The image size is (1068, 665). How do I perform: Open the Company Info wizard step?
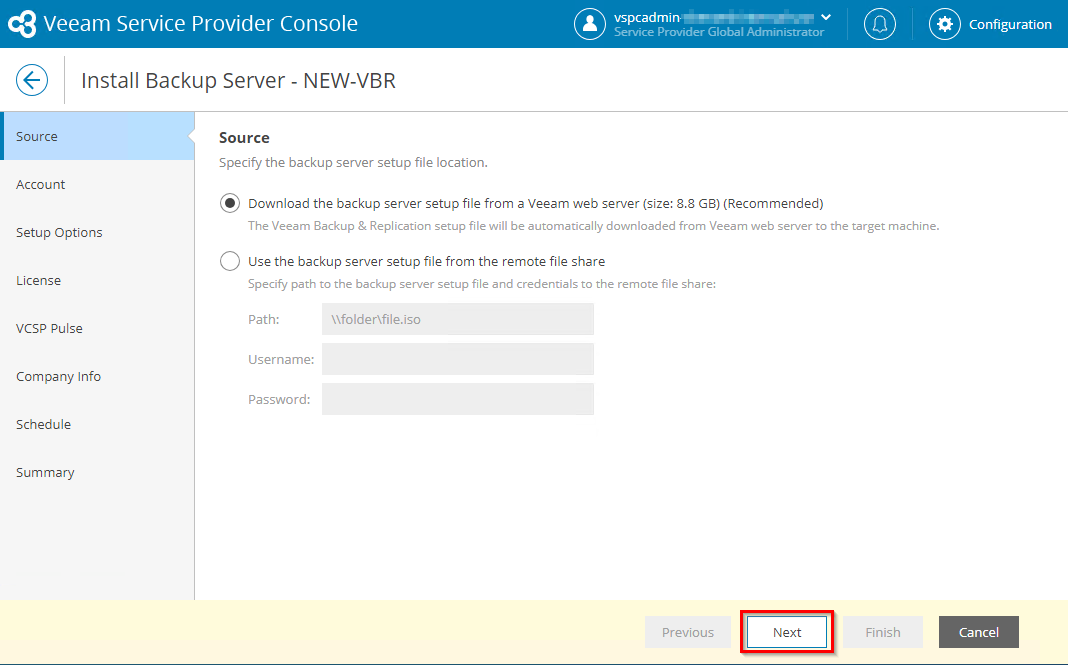coord(97,377)
